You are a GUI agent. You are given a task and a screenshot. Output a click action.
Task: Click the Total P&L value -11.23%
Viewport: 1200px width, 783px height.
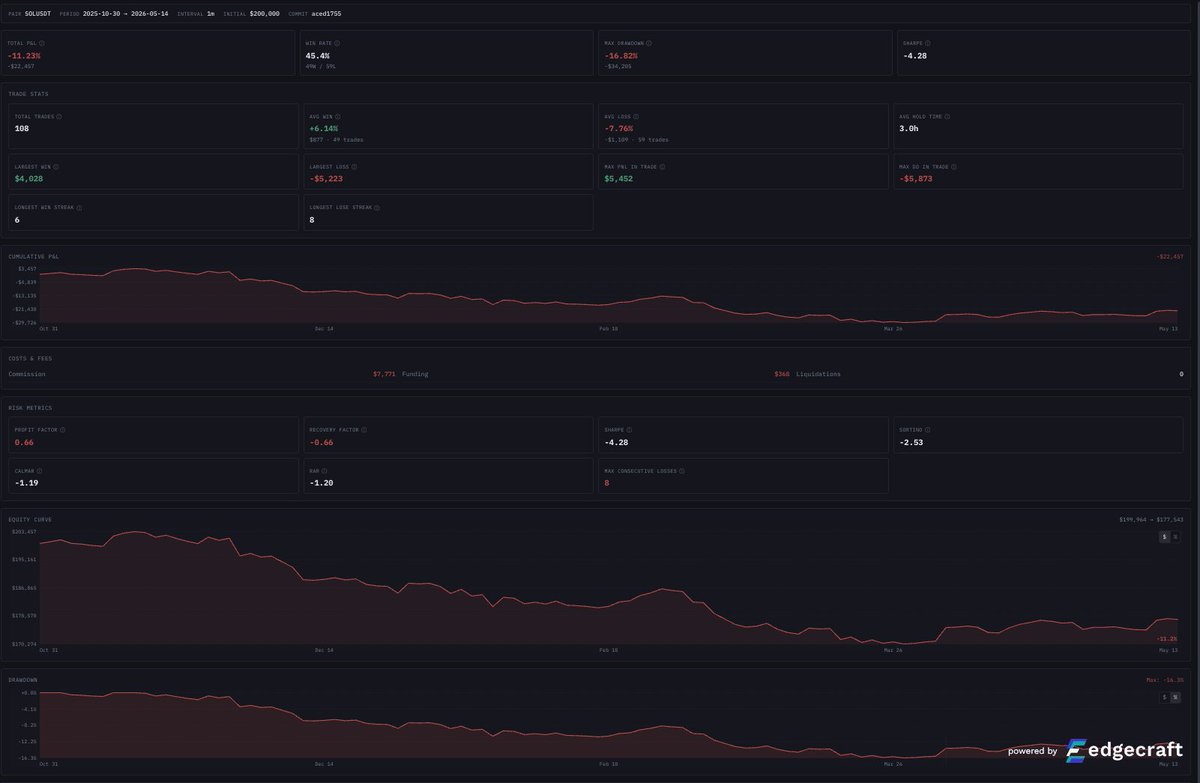pyautogui.click(x=24, y=56)
